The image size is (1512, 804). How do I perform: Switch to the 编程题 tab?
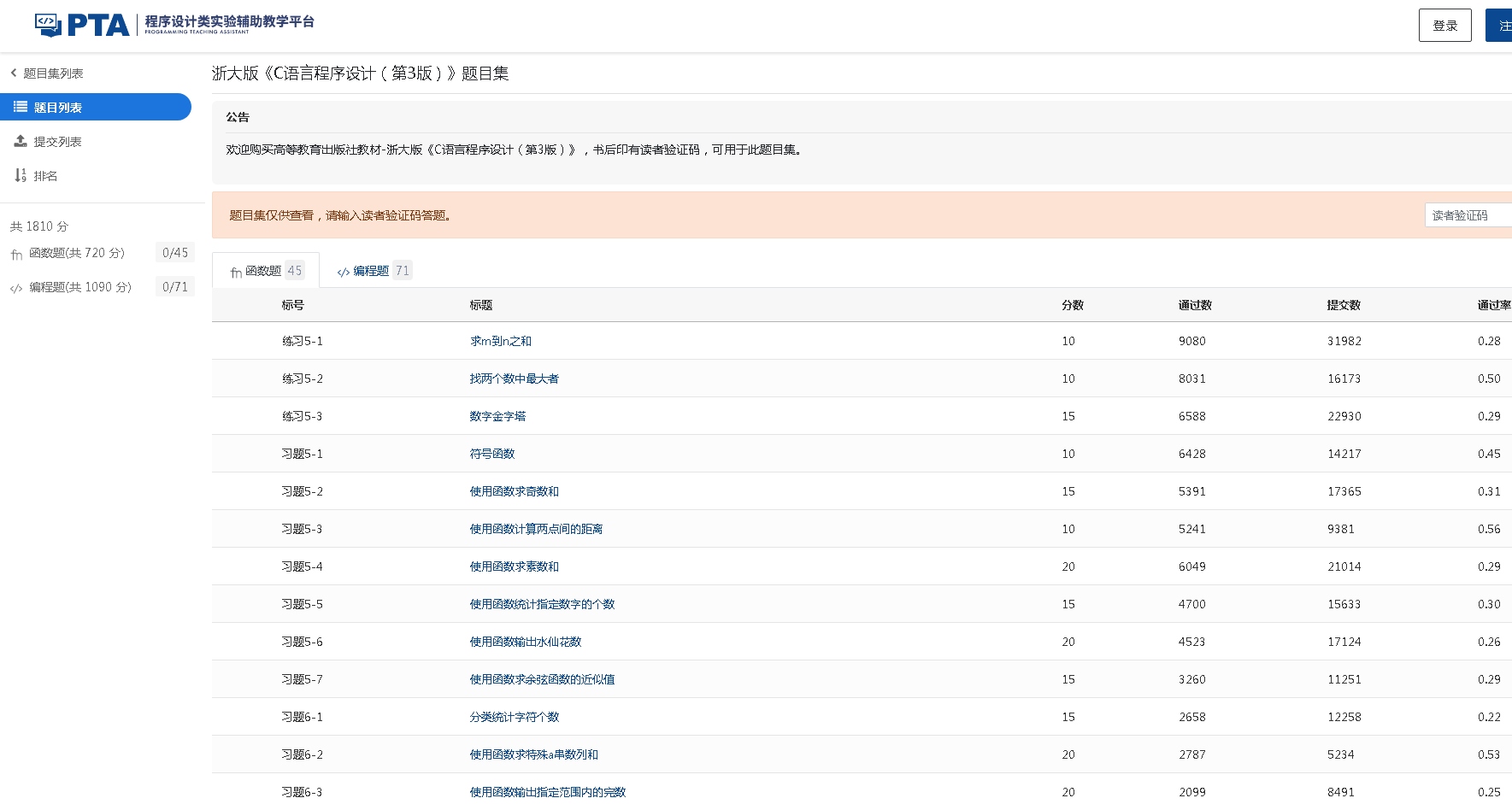(x=374, y=270)
